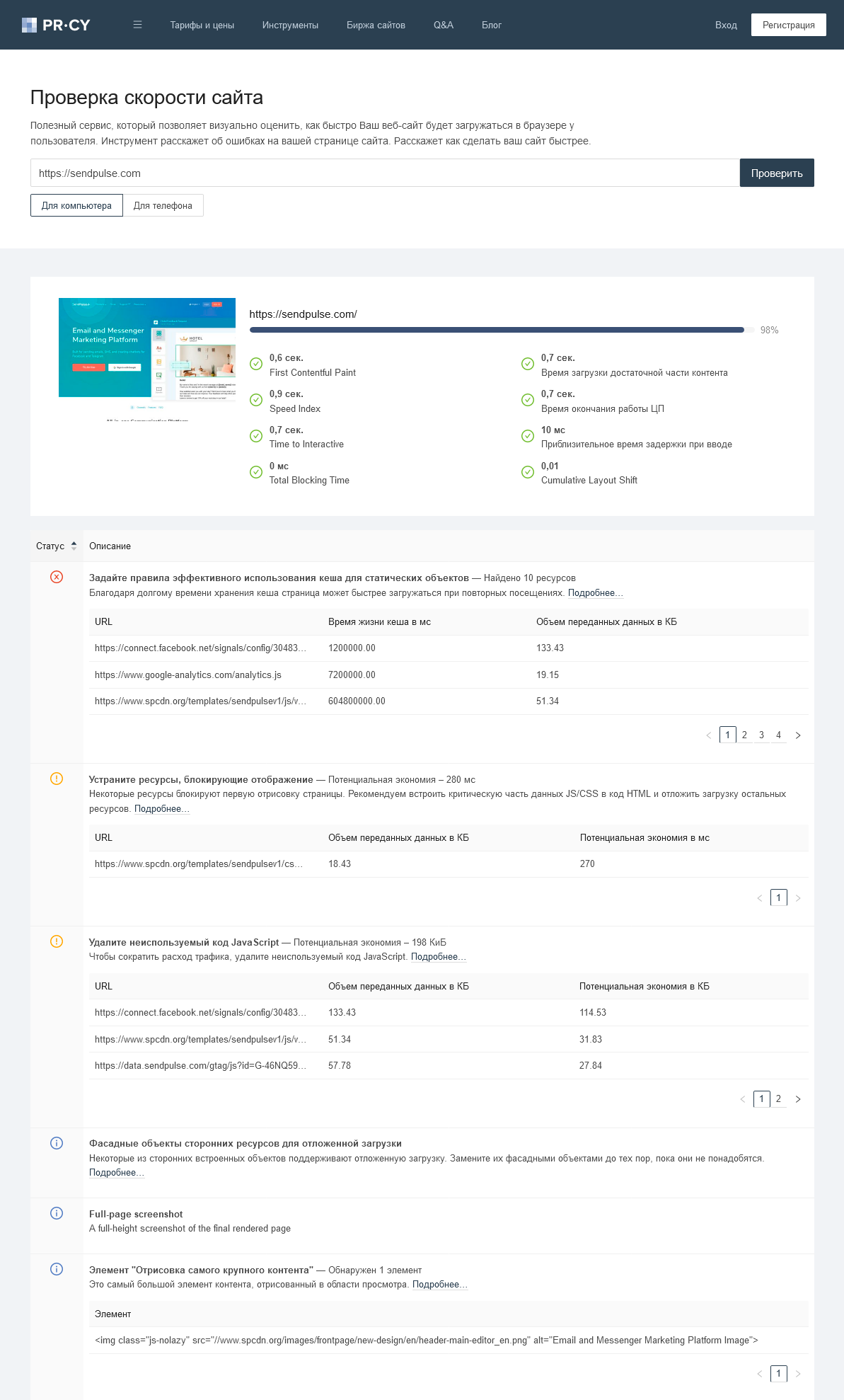Open page 4 of cache resources table
This screenshot has height=1400, width=844.
click(x=778, y=735)
